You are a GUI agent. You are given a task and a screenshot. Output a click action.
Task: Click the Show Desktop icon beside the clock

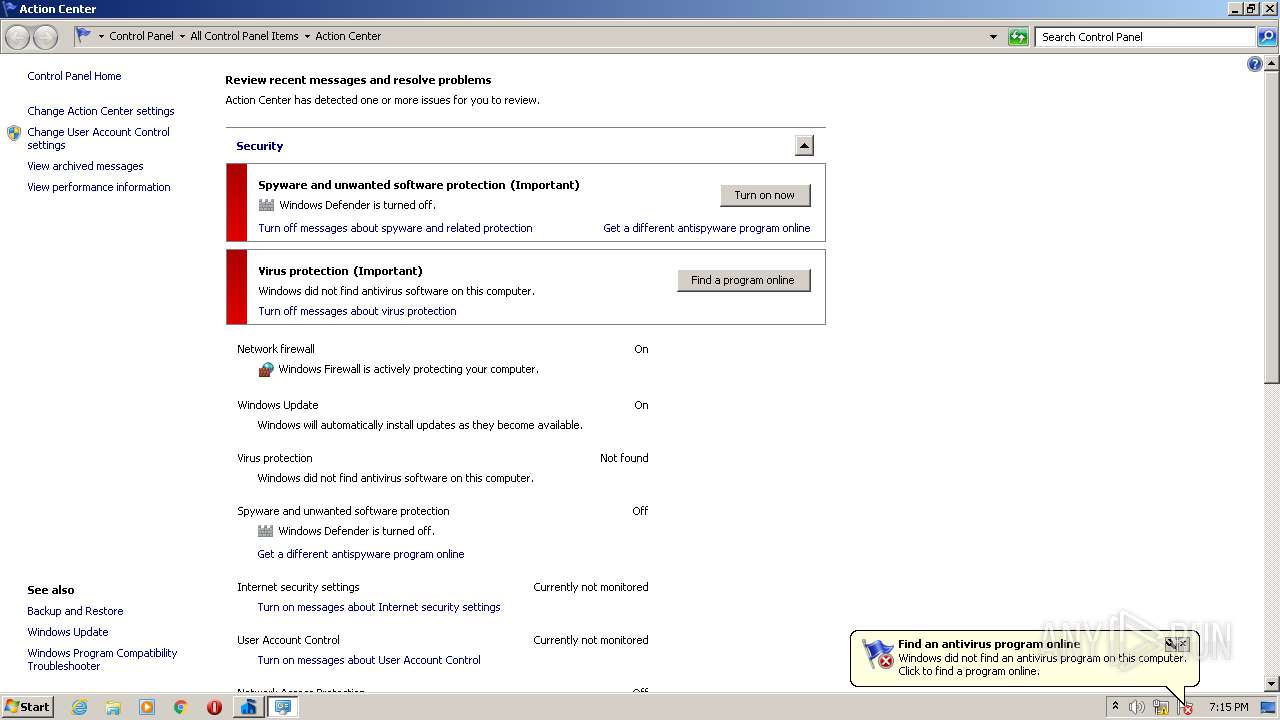[1268, 707]
